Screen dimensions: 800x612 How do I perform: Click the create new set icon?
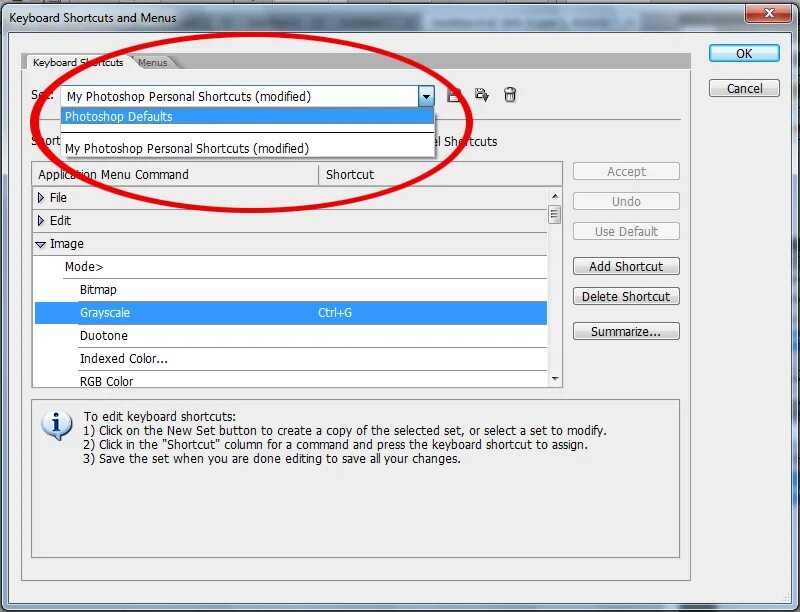[482, 95]
